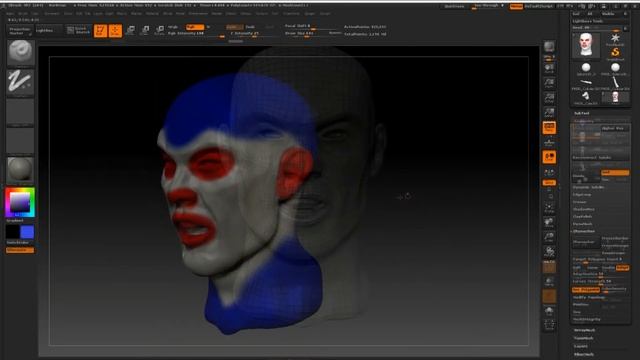Click the Scroll canvas icon
This screenshot has height=360, width=640.
549,68
